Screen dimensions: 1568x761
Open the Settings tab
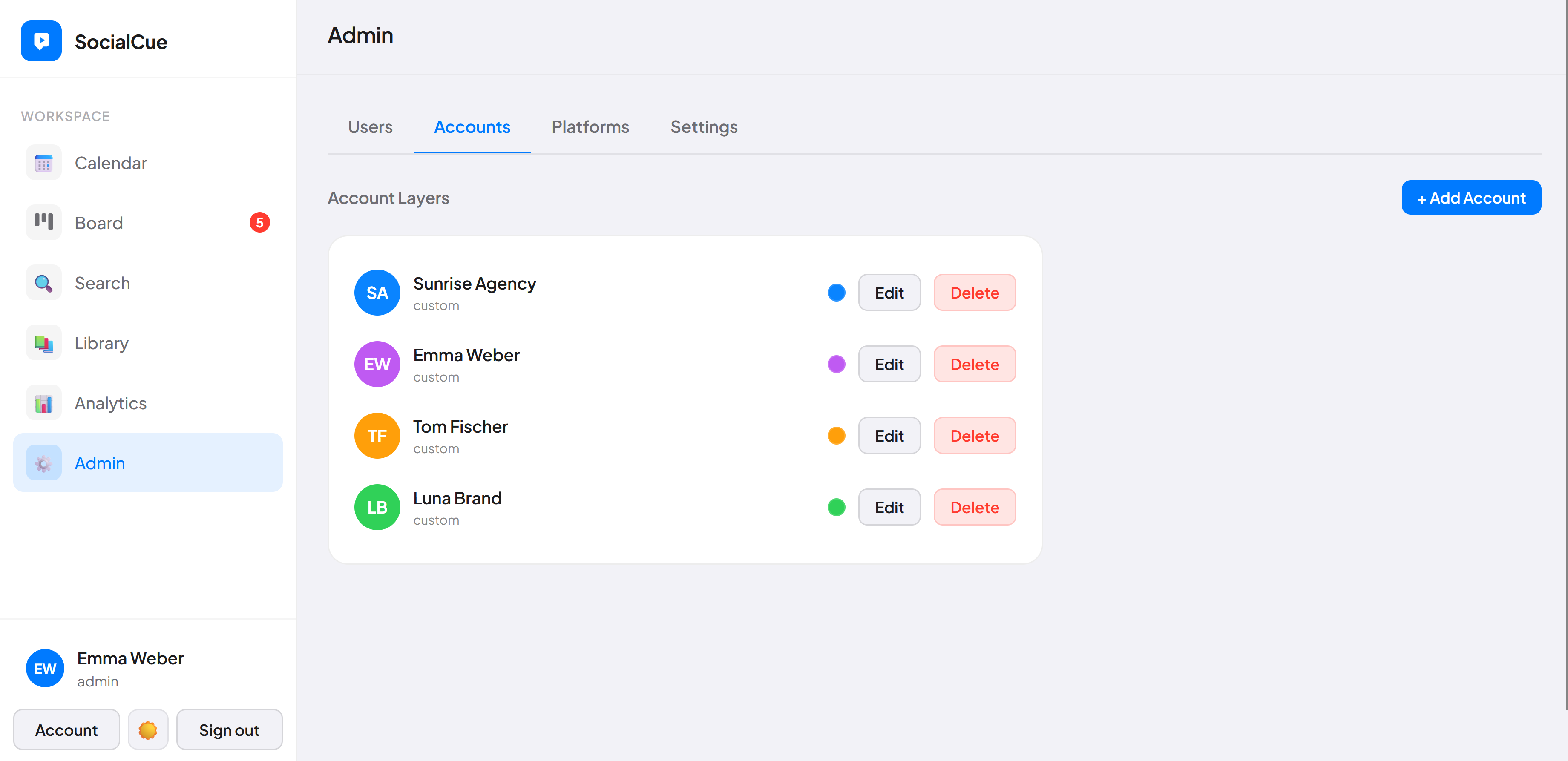[x=704, y=126]
